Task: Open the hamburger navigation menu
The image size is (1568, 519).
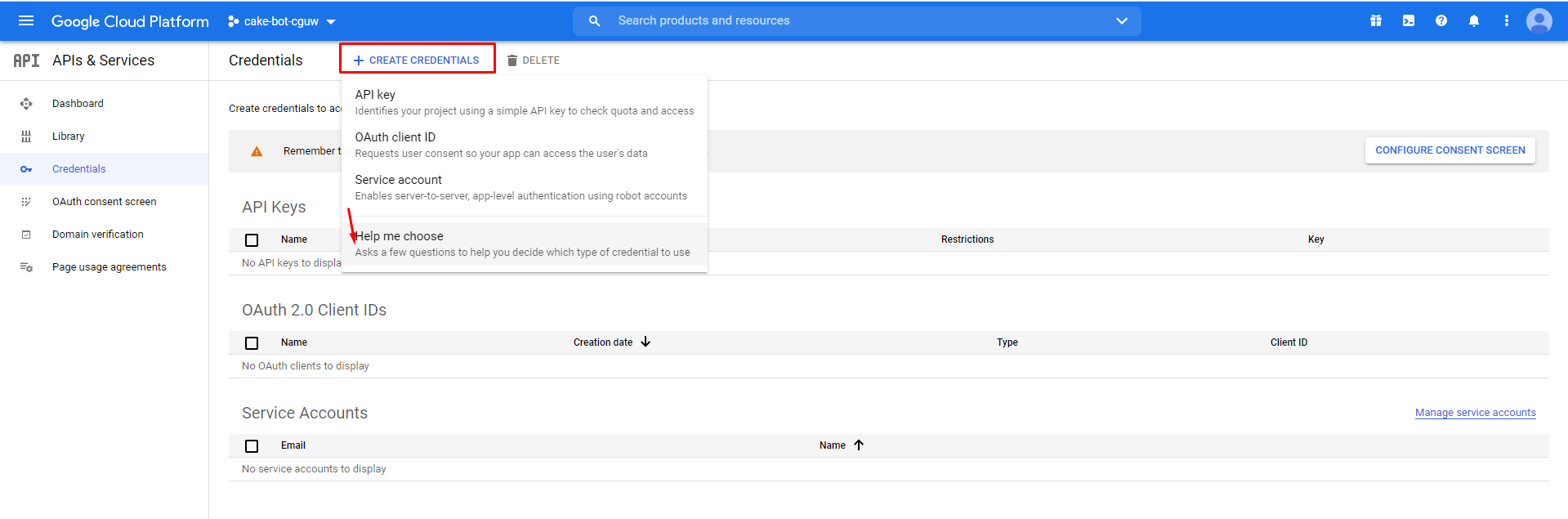Action: coord(26,20)
